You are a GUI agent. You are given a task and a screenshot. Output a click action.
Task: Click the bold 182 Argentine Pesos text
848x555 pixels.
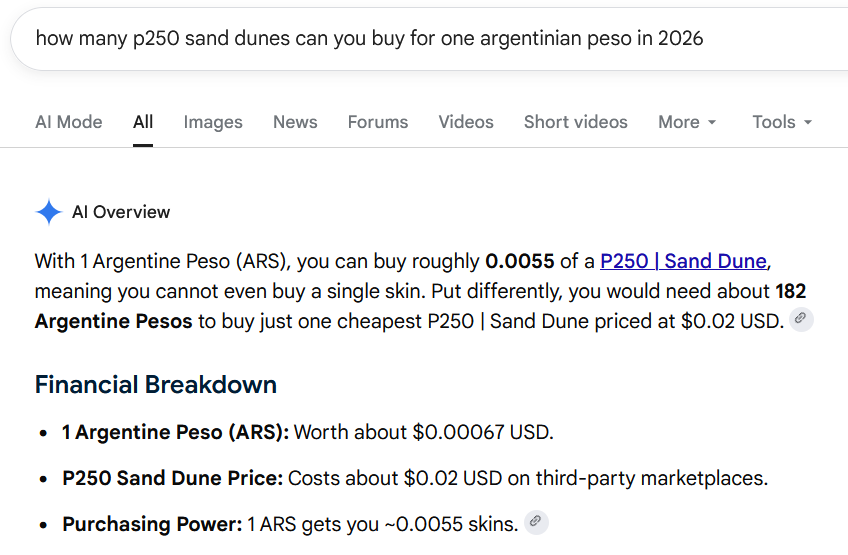coord(420,306)
